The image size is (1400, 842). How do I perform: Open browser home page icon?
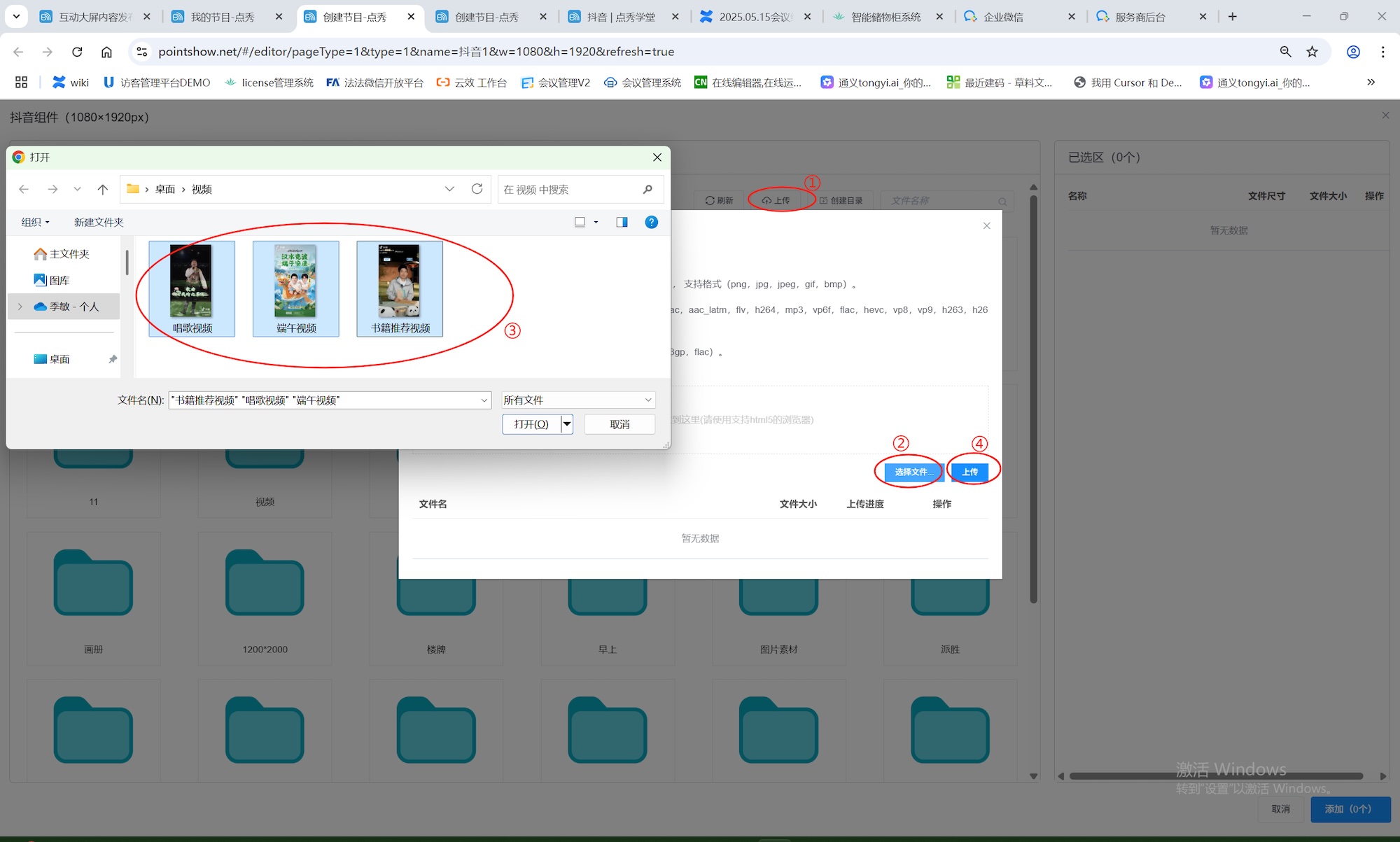click(106, 51)
